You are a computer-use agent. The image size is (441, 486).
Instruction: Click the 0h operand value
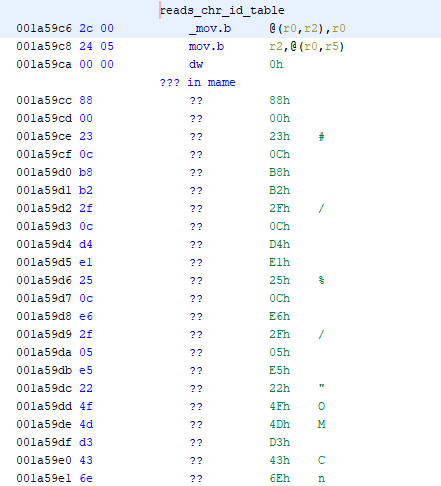(276, 65)
